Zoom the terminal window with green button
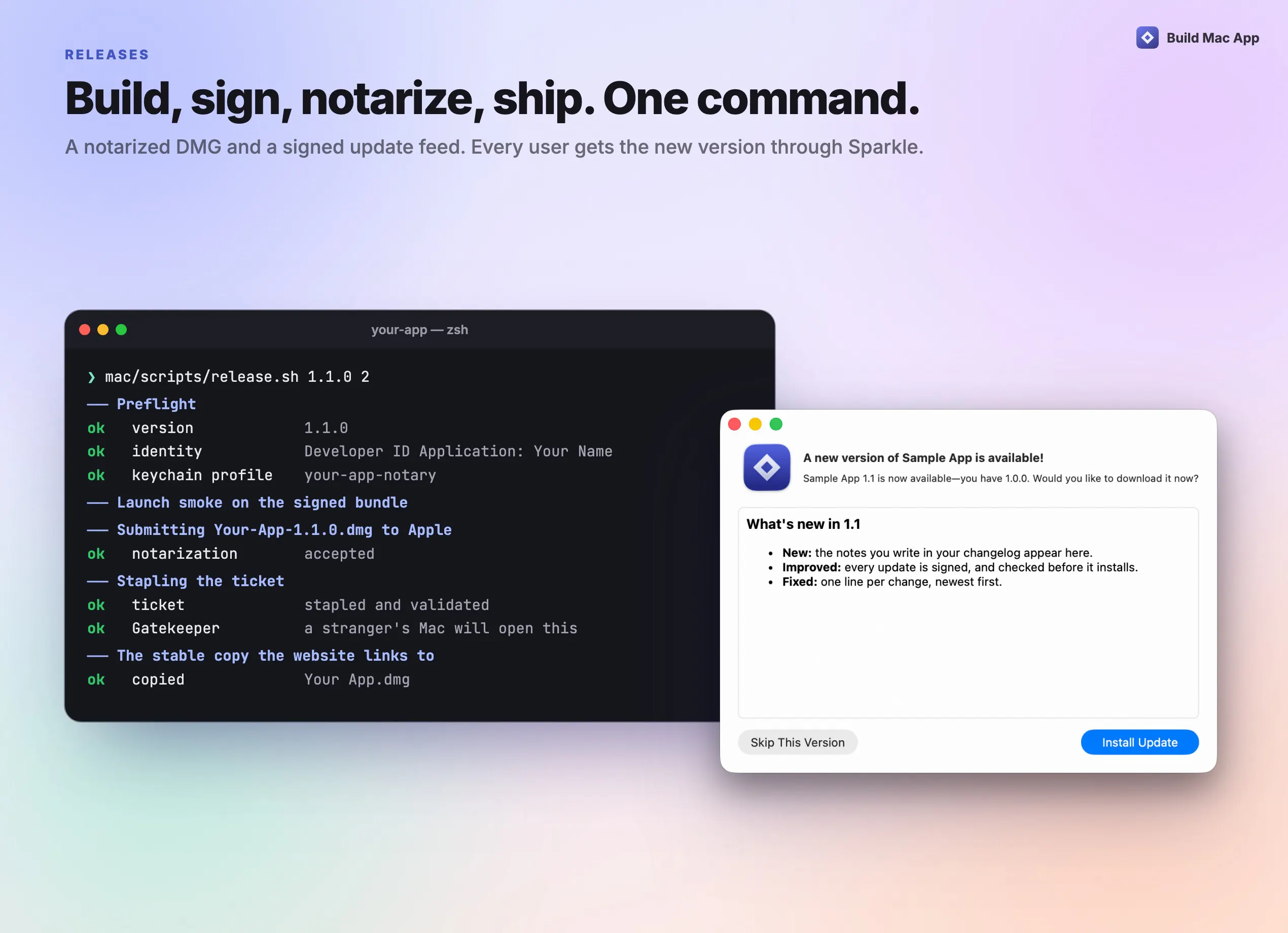Viewport: 1288px width, 933px height. [121, 330]
